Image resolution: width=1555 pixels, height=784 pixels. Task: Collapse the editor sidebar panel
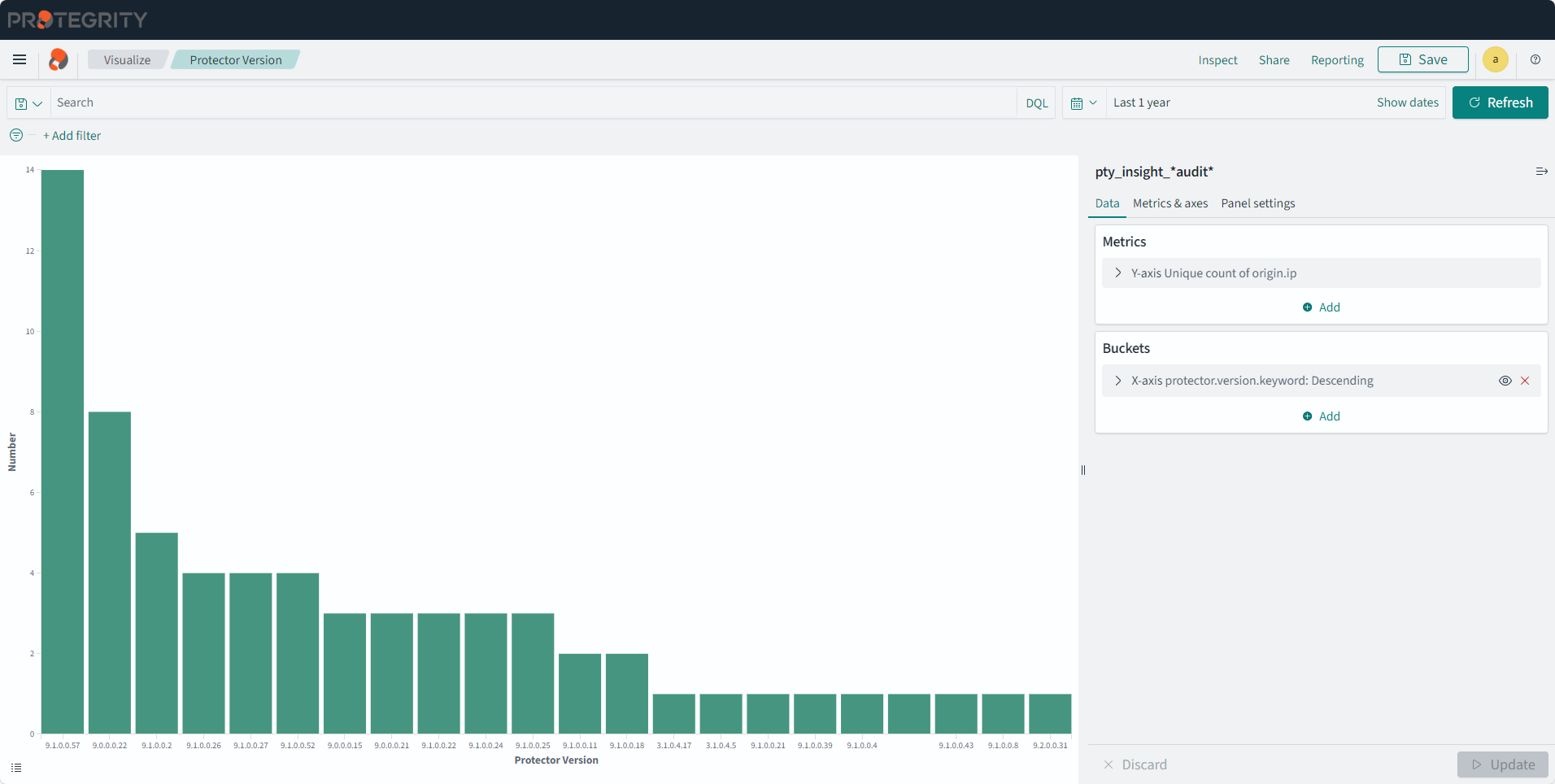(x=1540, y=172)
